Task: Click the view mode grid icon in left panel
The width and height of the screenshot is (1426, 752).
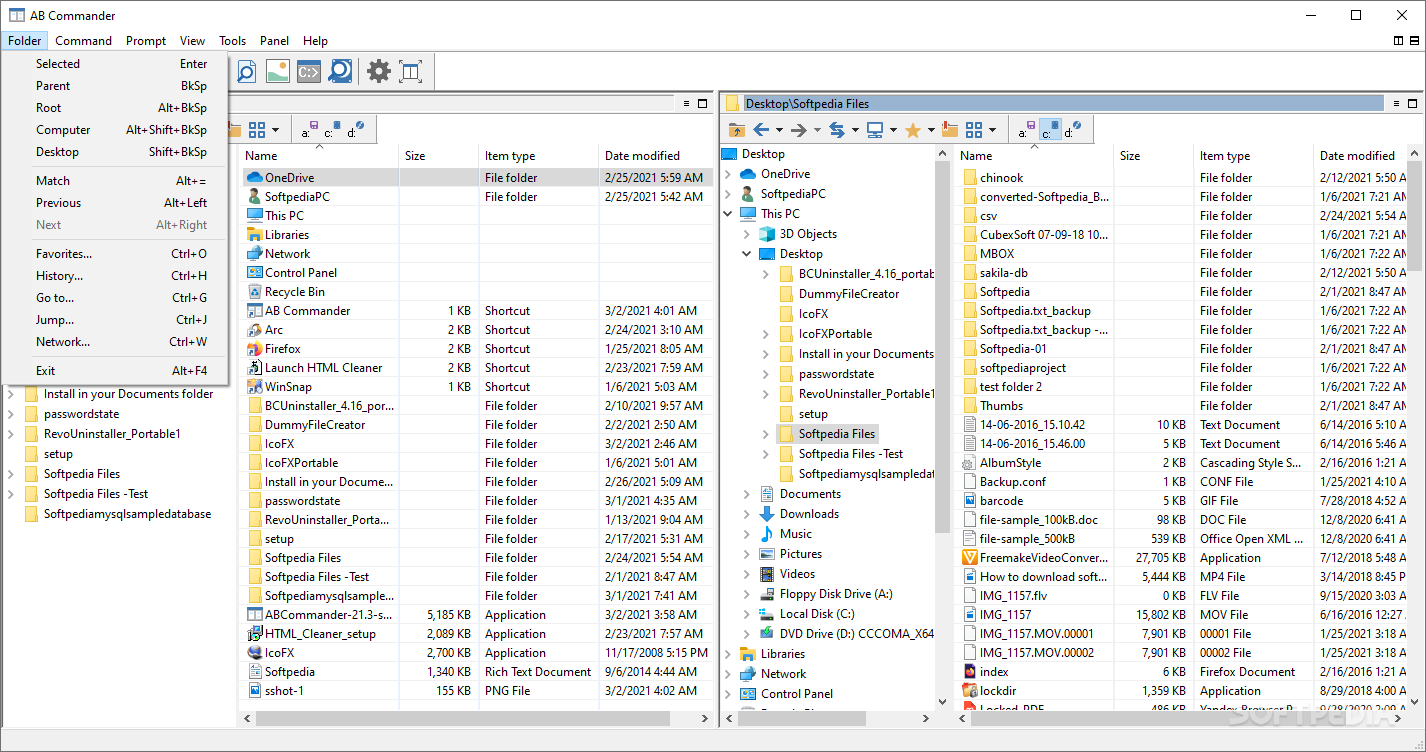Action: click(257, 130)
